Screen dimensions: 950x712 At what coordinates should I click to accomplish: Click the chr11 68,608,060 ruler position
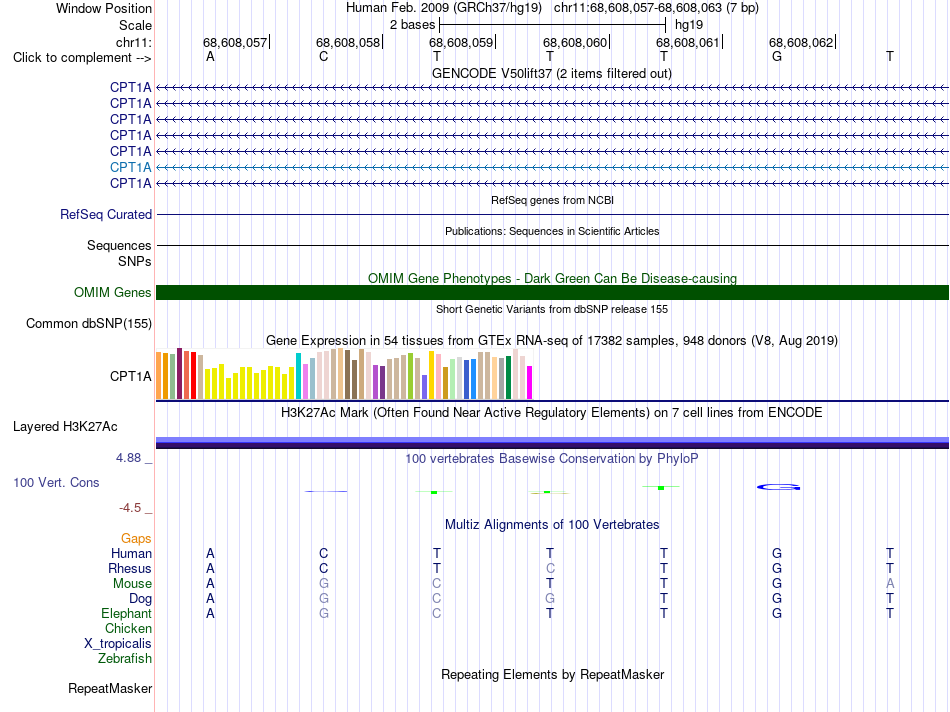576,42
